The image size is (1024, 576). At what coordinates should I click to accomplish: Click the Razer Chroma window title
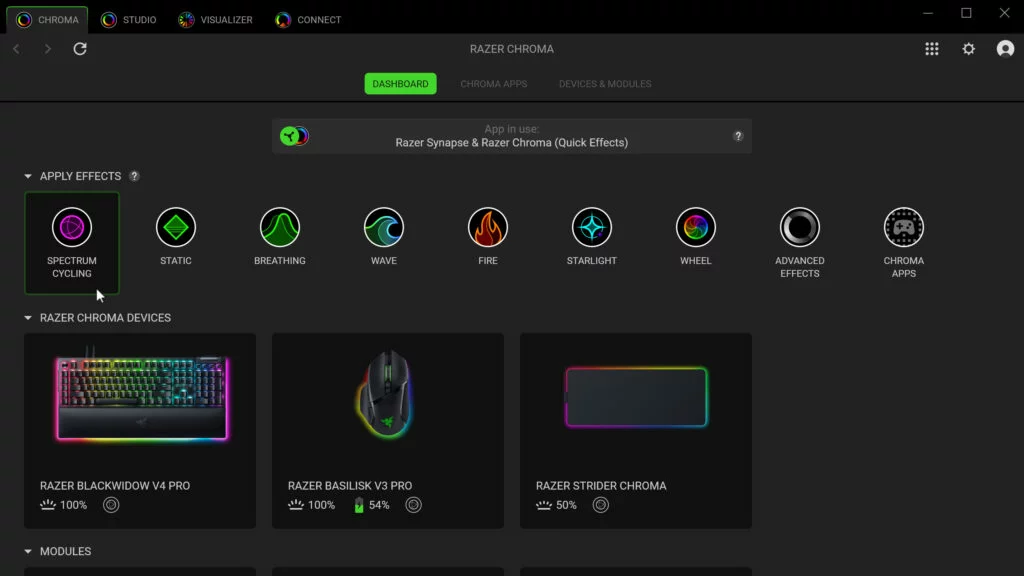pyautogui.click(x=511, y=49)
